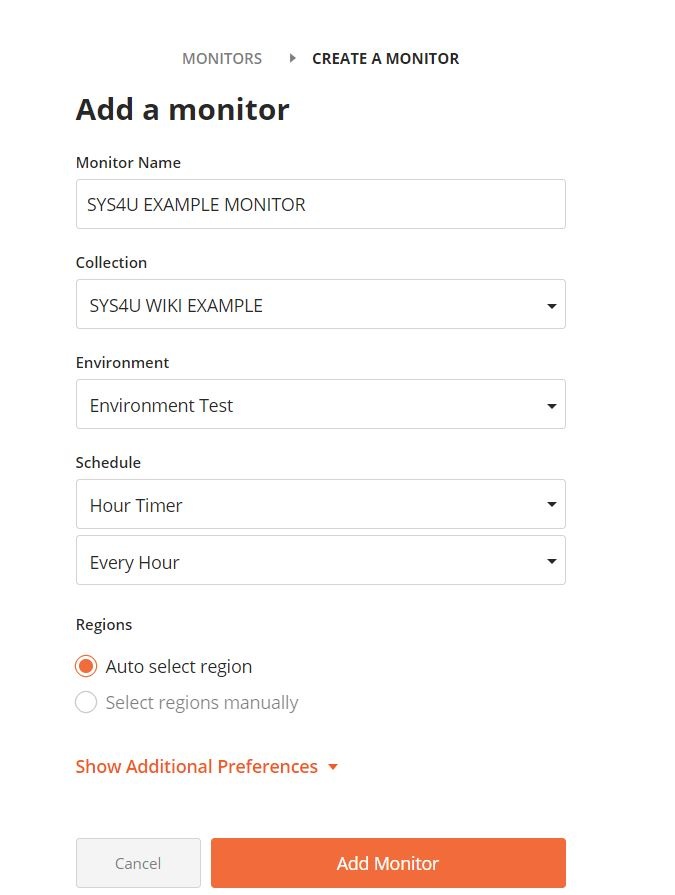Click the breadcrumb separator arrow icon
Viewport: 675px width, 895px height.
[292, 58]
